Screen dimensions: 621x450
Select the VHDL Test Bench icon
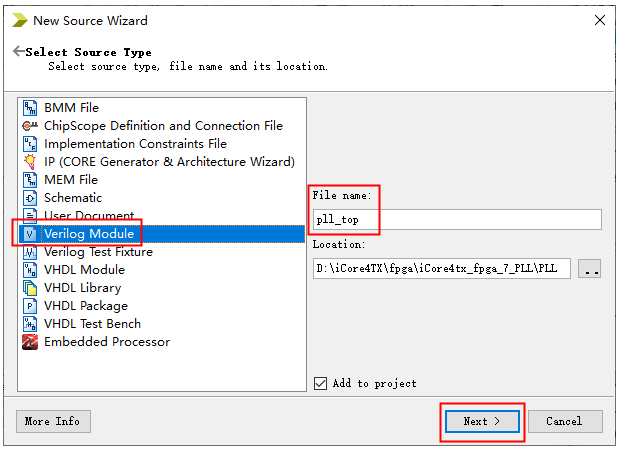29,324
